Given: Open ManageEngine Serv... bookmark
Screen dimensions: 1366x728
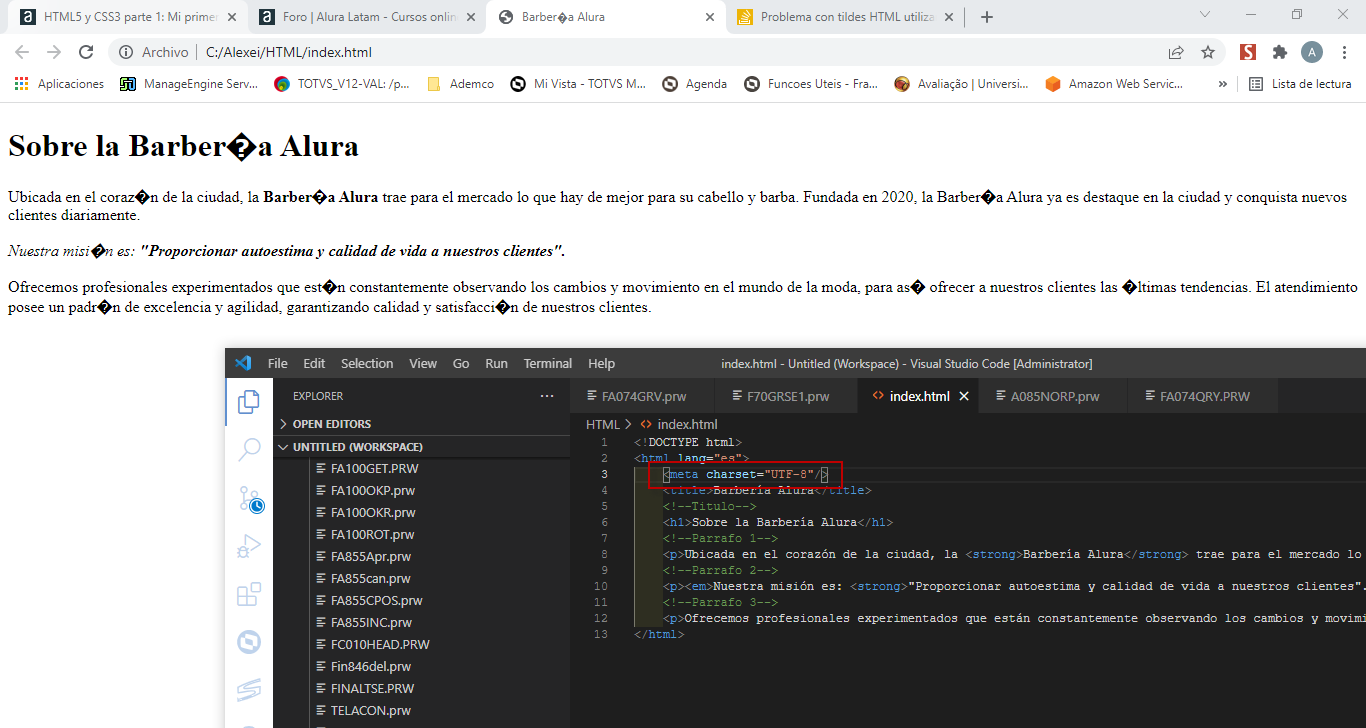Looking at the screenshot, I should tap(190, 84).
